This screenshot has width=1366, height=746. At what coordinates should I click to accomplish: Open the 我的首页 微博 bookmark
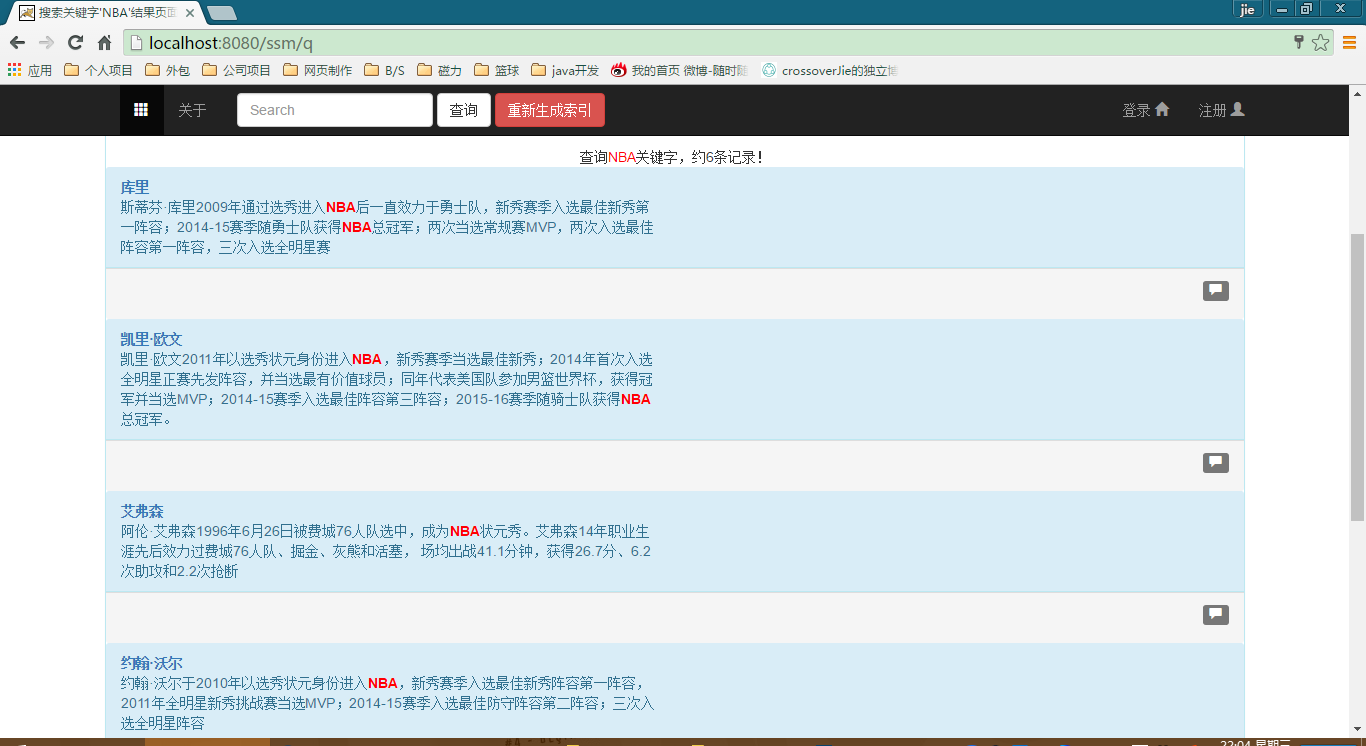(x=680, y=70)
